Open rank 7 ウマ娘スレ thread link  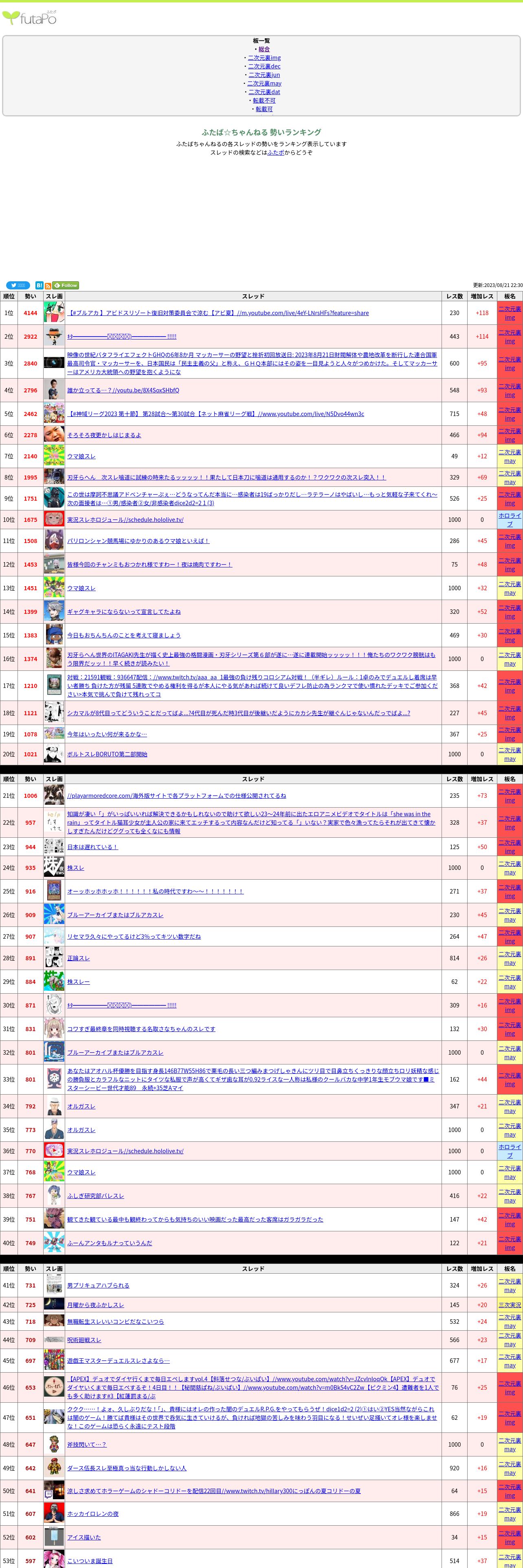(81, 456)
